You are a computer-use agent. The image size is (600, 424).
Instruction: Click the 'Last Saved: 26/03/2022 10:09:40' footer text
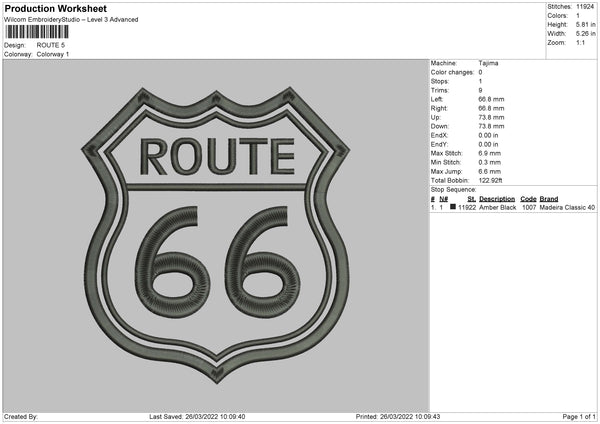pos(197,417)
